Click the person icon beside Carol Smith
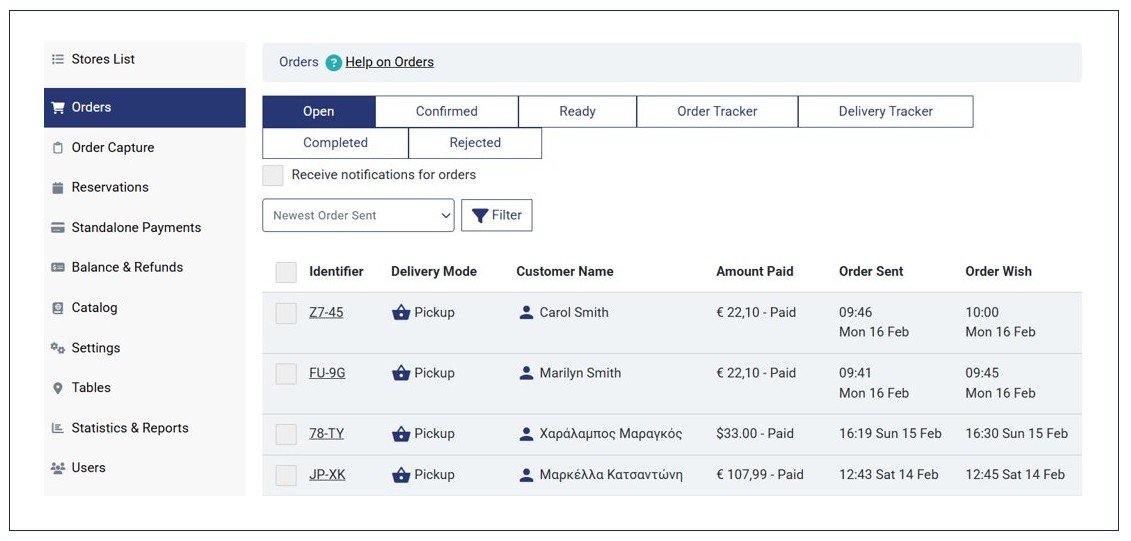1131x541 pixels. [527, 312]
